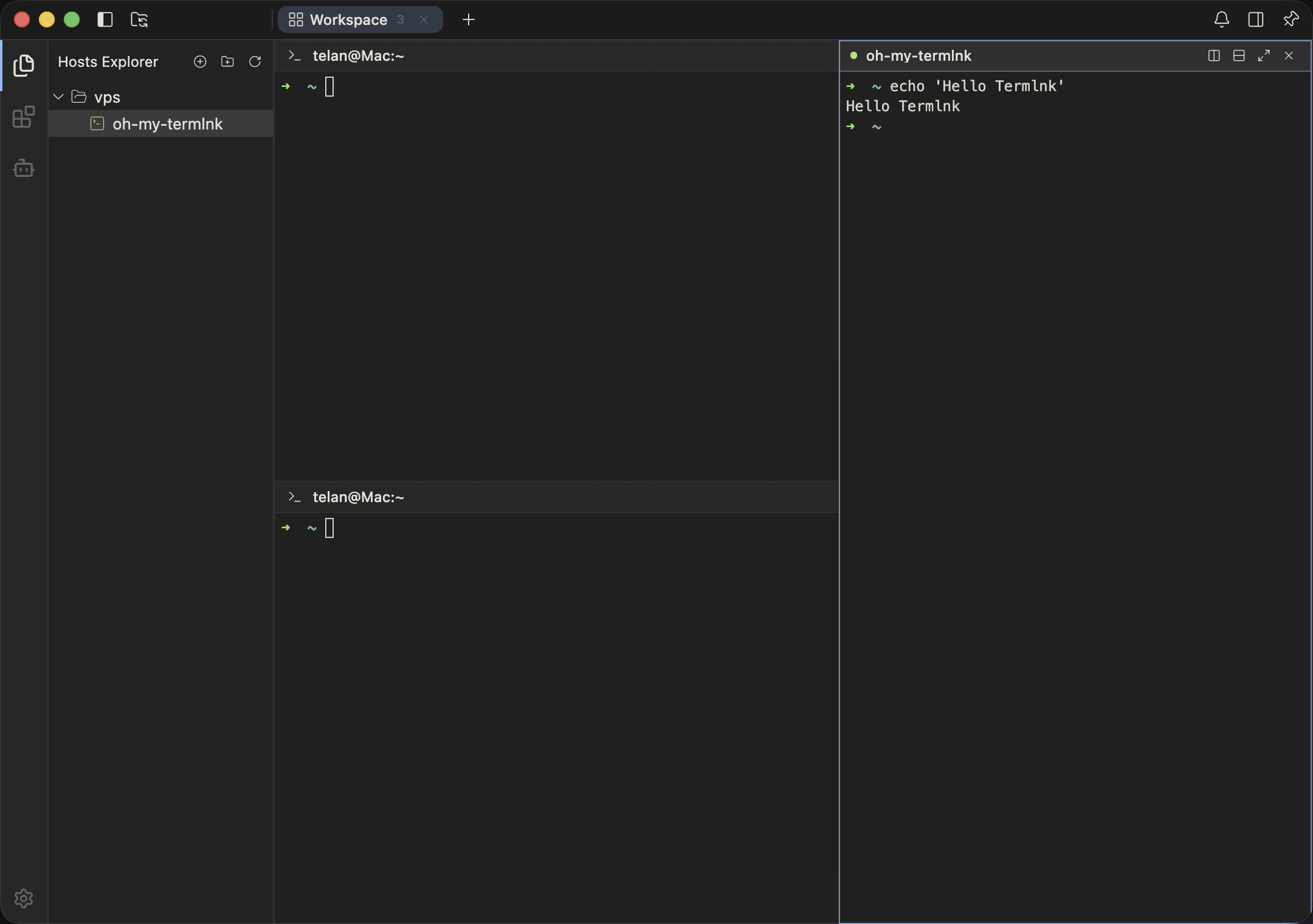Refresh the Hosts Explorer list

tap(255, 61)
